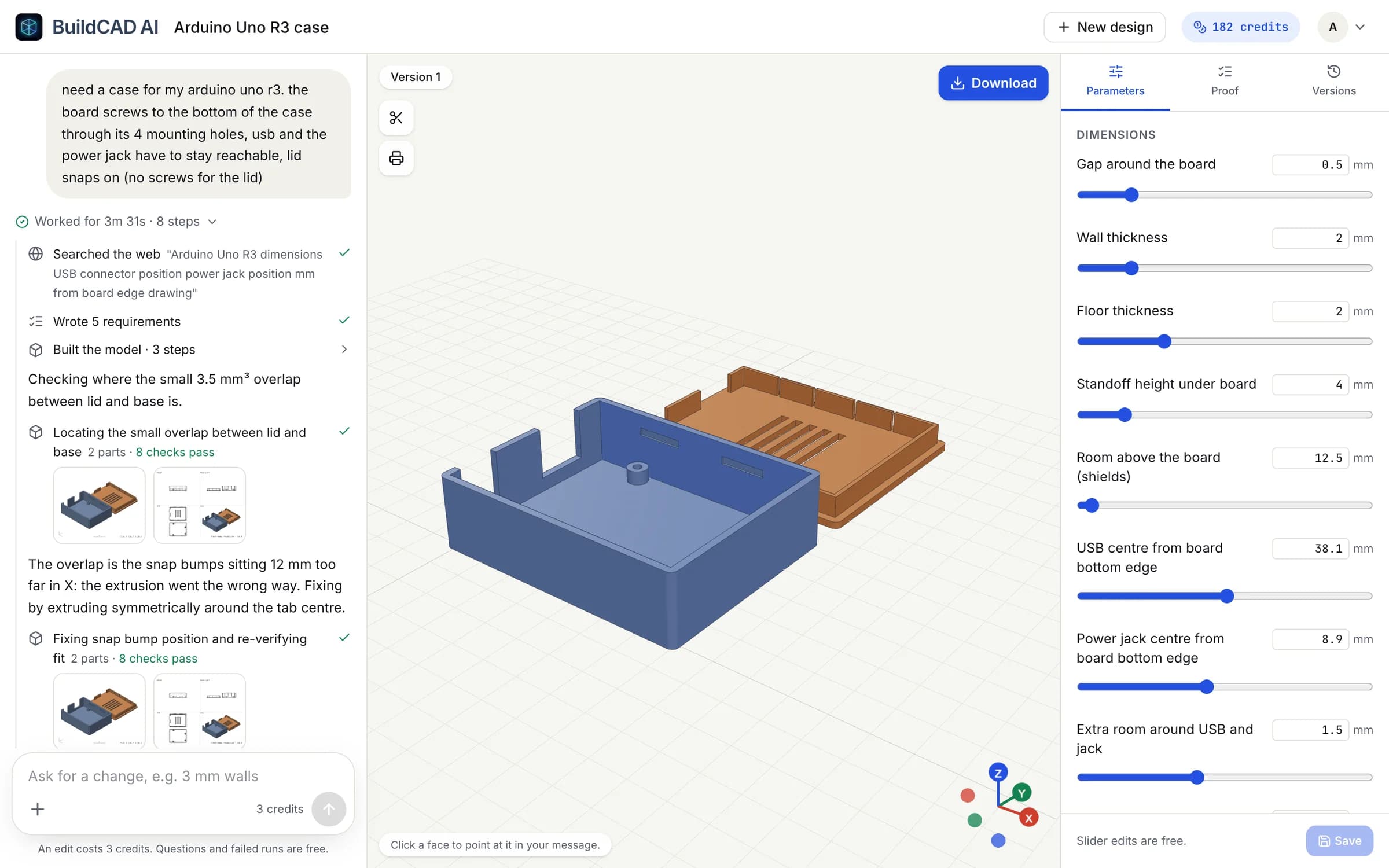Viewport: 1389px width, 868px height.
Task: Click the Gap around the board value field
Action: point(1310,165)
